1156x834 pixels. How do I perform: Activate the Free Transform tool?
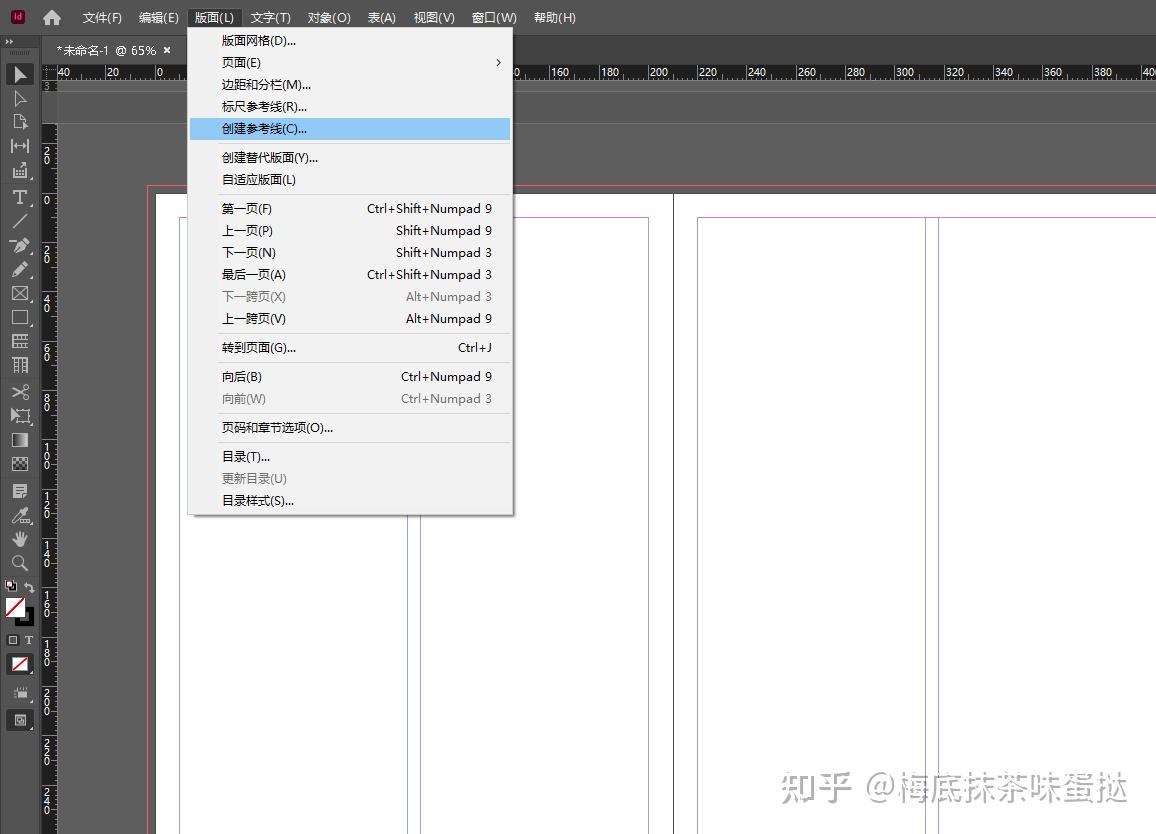click(19, 416)
